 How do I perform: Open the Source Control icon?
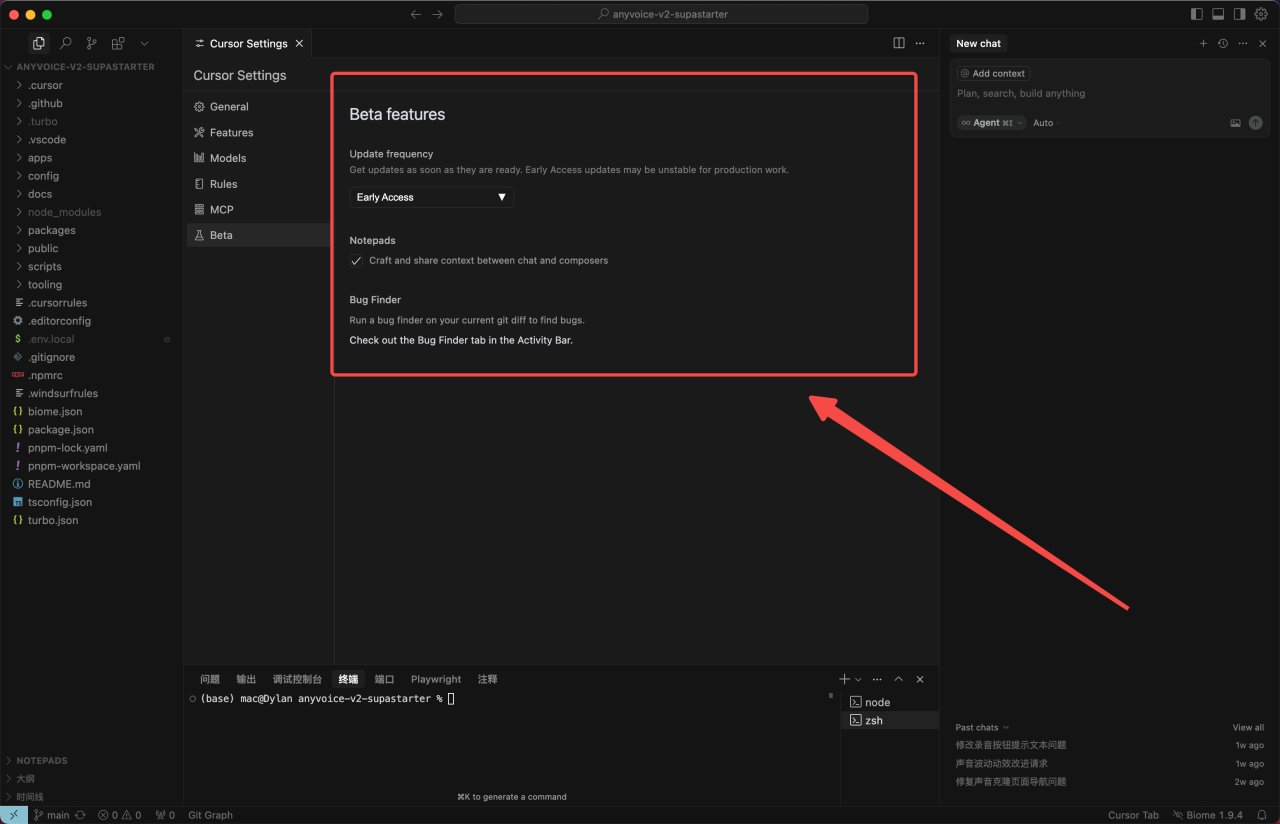[x=91, y=43]
